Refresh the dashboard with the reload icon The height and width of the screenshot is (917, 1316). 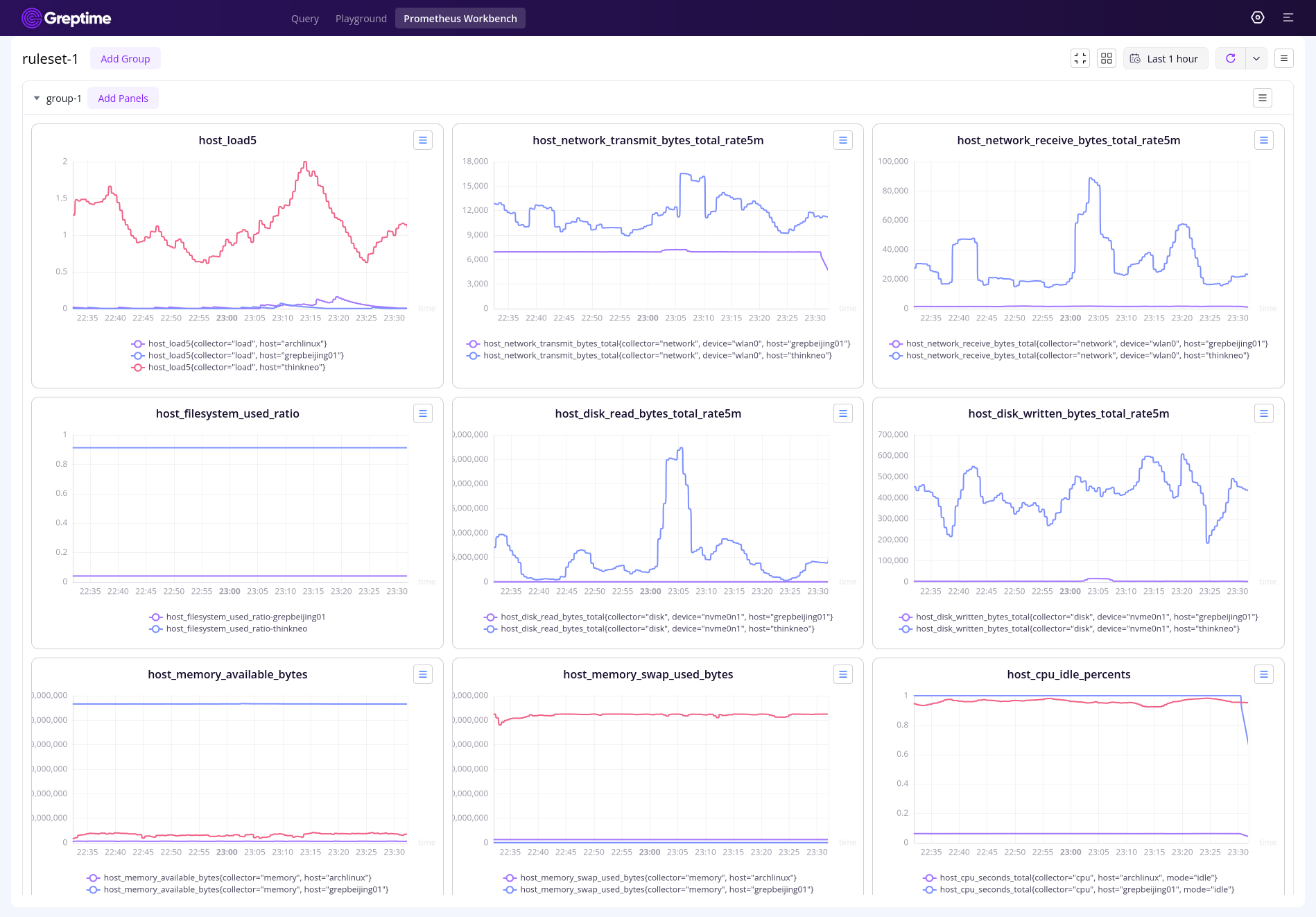(1231, 58)
